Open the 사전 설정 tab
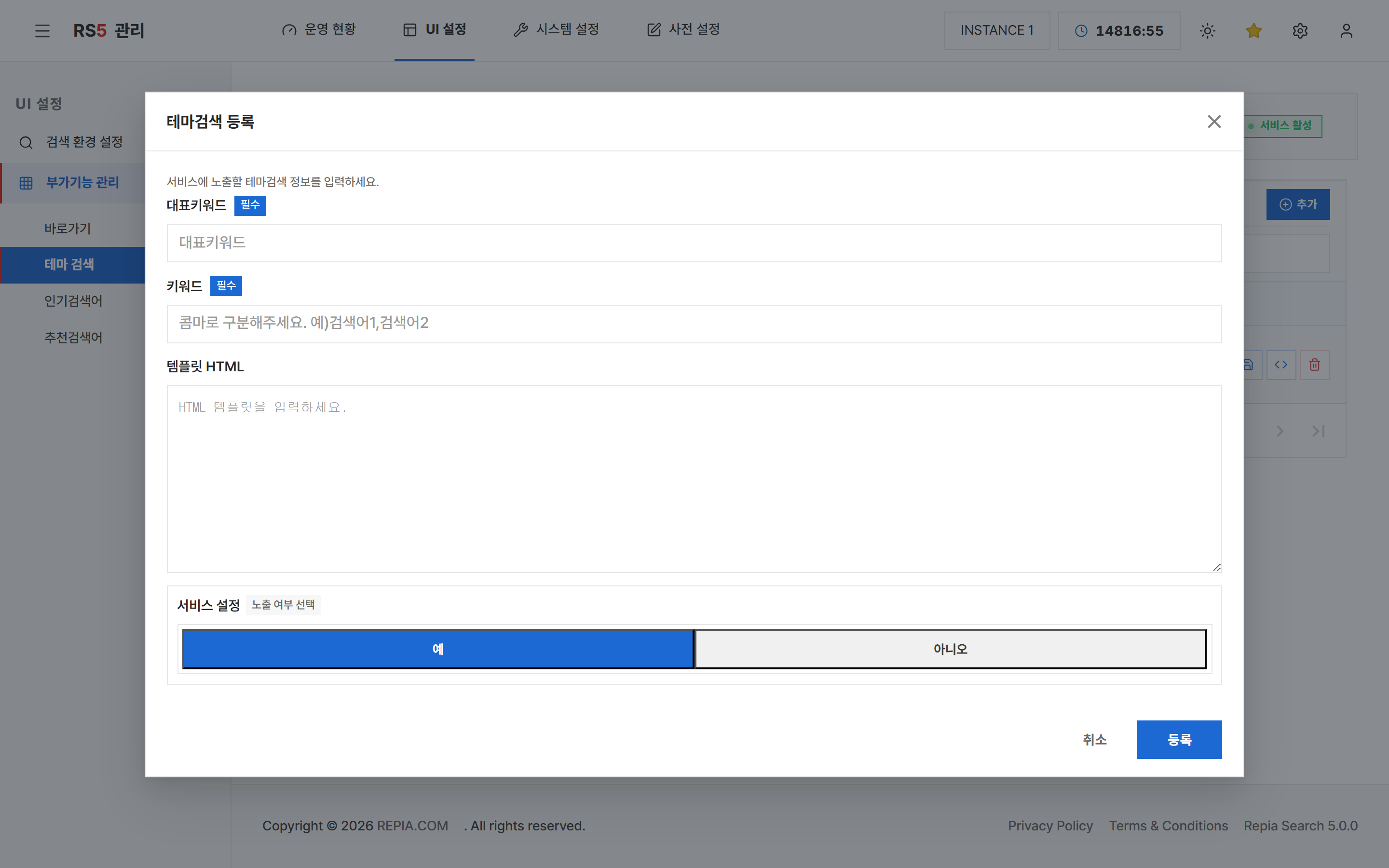 tap(683, 29)
